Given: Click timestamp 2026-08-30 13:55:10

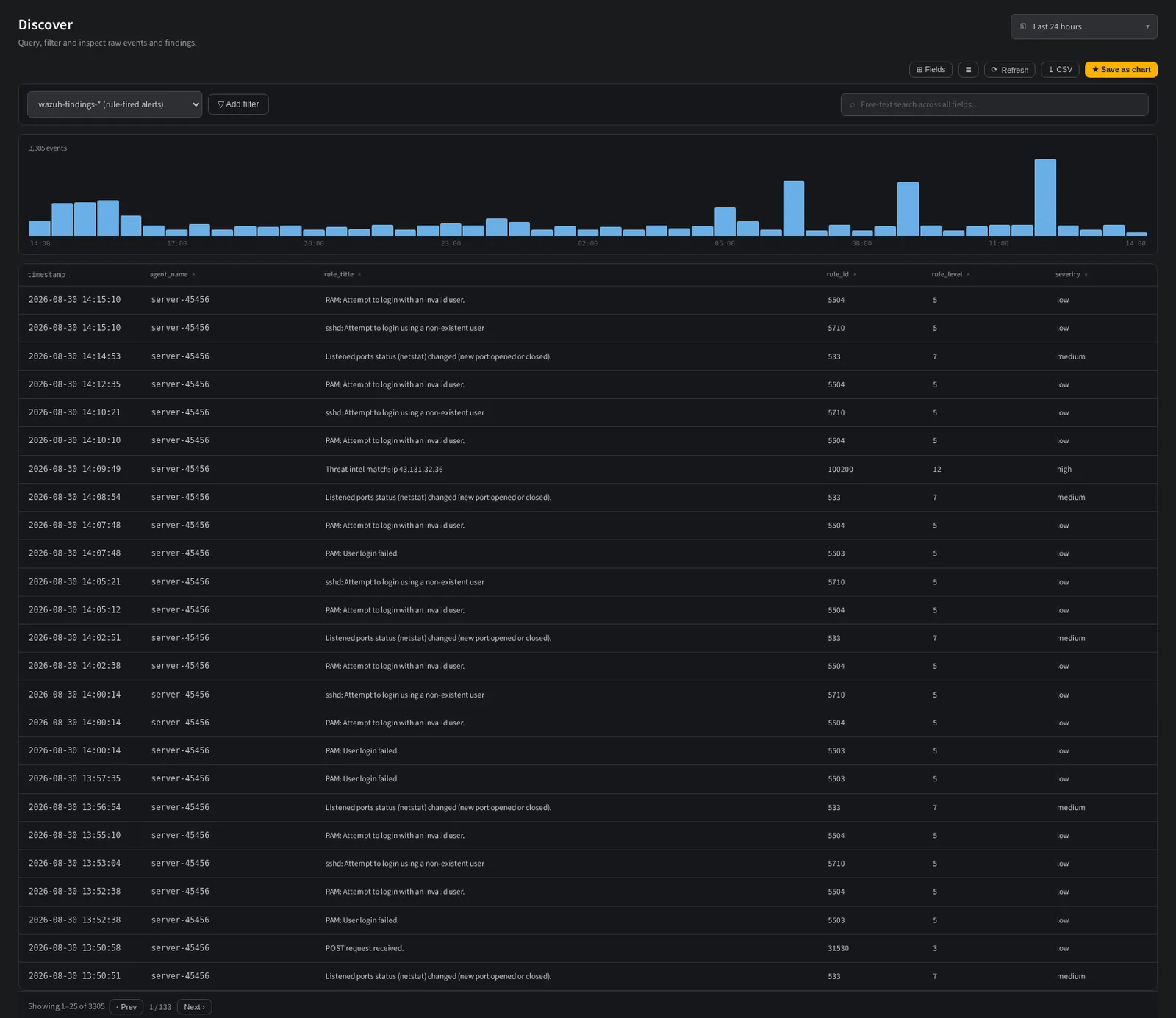Looking at the screenshot, I should click(74, 835).
